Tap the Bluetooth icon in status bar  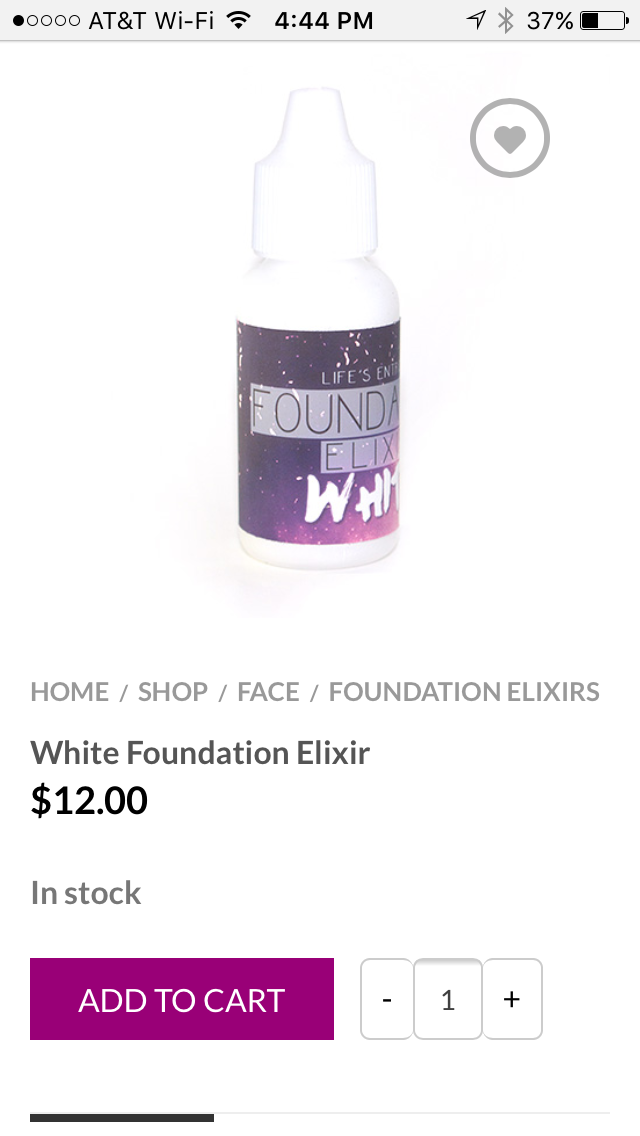tap(505, 20)
